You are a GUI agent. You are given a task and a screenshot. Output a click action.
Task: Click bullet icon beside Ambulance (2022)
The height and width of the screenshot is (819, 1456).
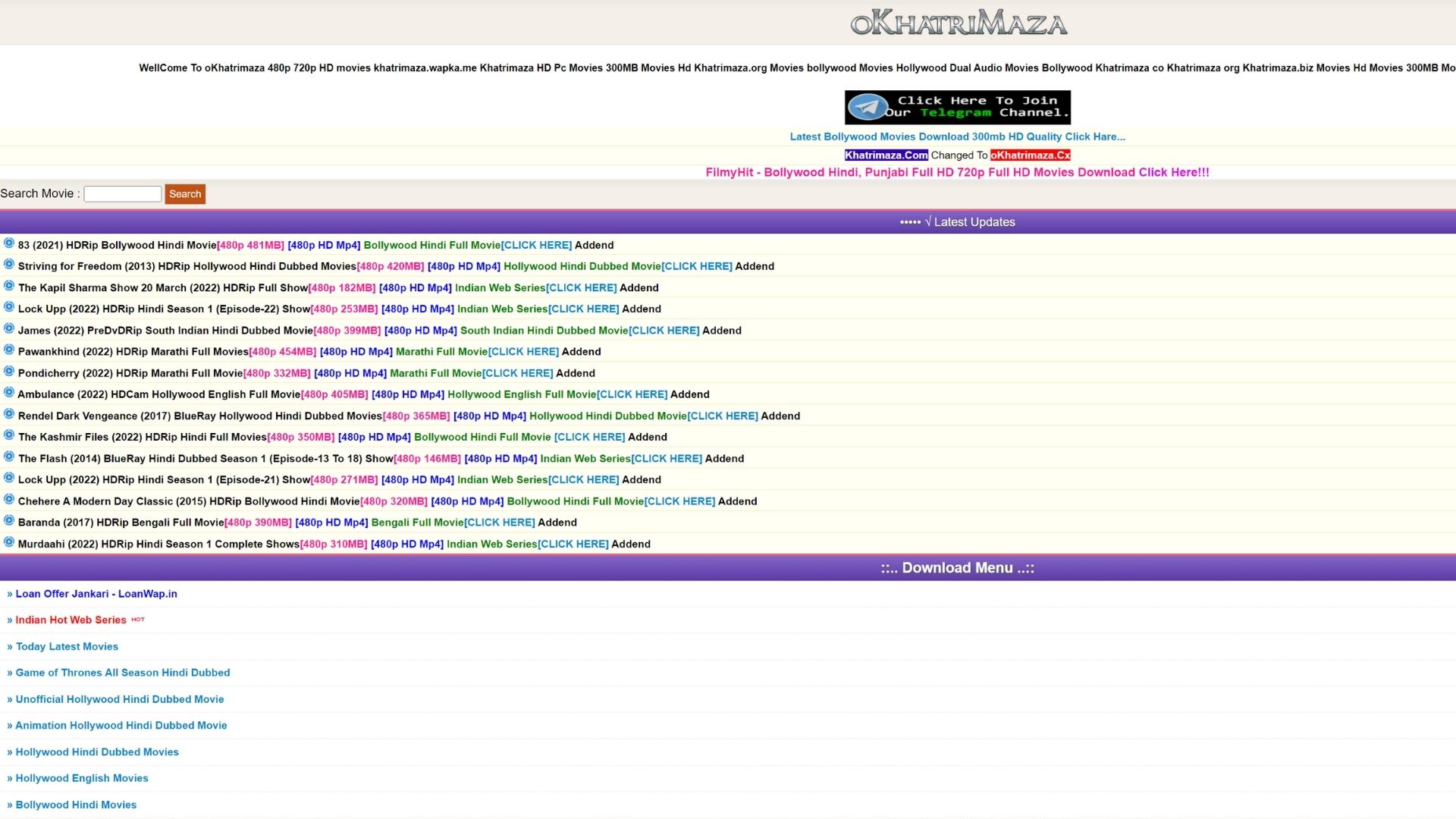pyautogui.click(x=9, y=393)
